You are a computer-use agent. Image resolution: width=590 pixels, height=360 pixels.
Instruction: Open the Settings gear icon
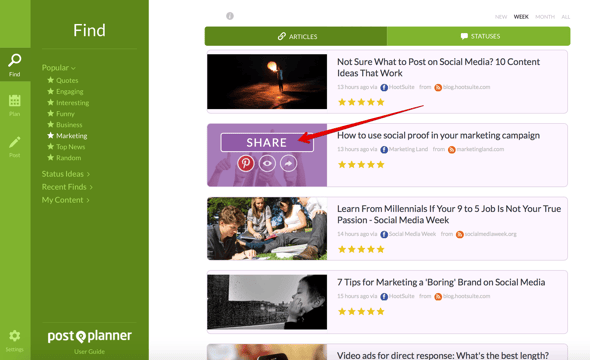coord(15,336)
